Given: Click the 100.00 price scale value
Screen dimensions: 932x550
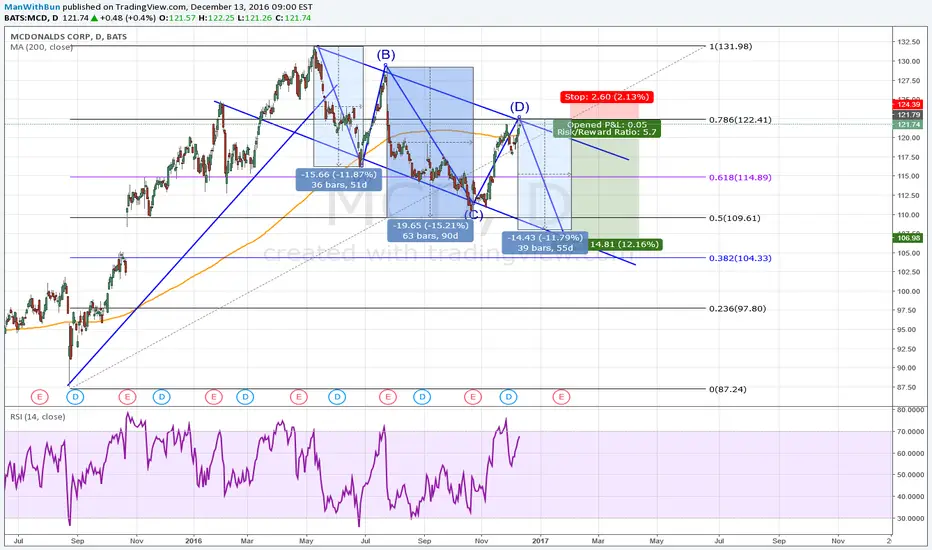Looking at the screenshot, I should click(x=909, y=291).
